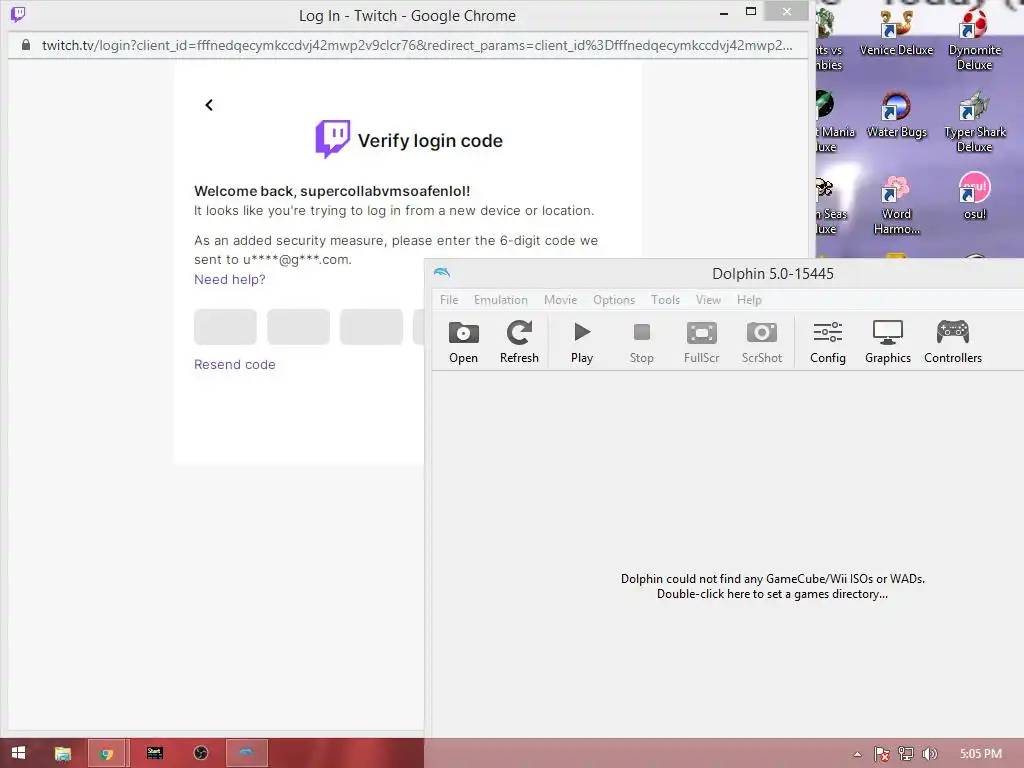
Task: Open the OBS icon in taskbar
Action: (x=201, y=753)
